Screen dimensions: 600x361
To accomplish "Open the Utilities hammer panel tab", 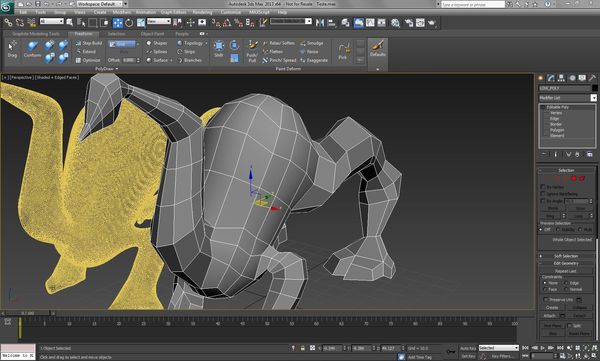I will [592, 78].
